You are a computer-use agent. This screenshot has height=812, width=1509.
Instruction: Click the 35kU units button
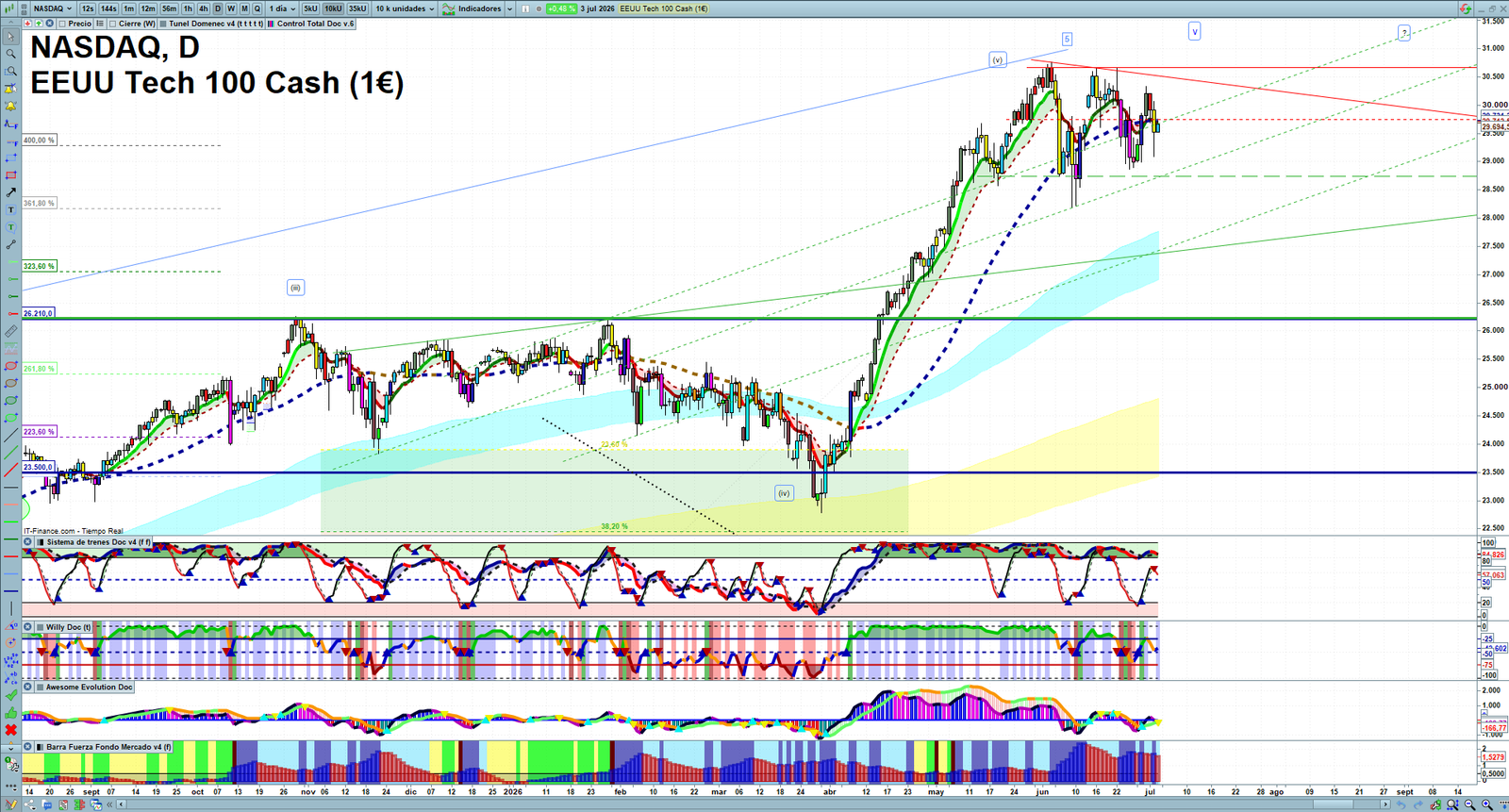pos(357,8)
